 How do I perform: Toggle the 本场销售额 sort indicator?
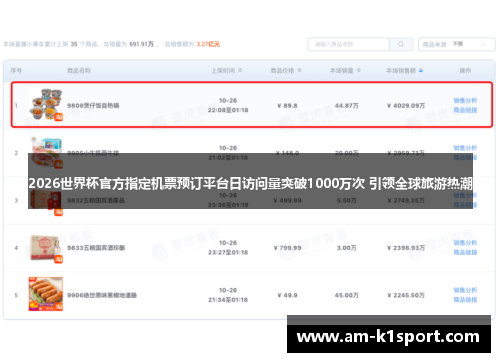pyautogui.click(x=421, y=70)
